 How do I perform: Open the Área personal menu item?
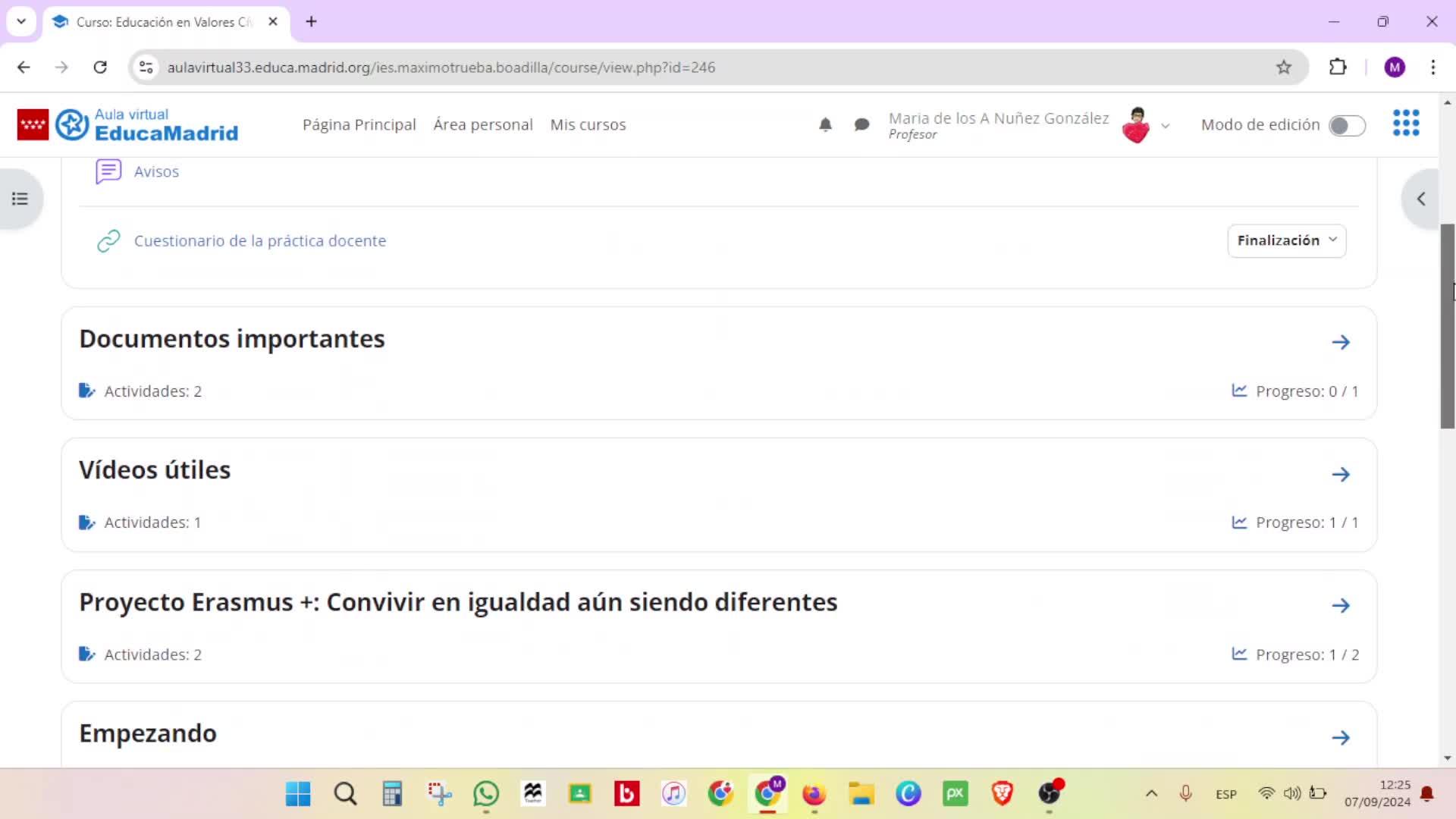(482, 124)
